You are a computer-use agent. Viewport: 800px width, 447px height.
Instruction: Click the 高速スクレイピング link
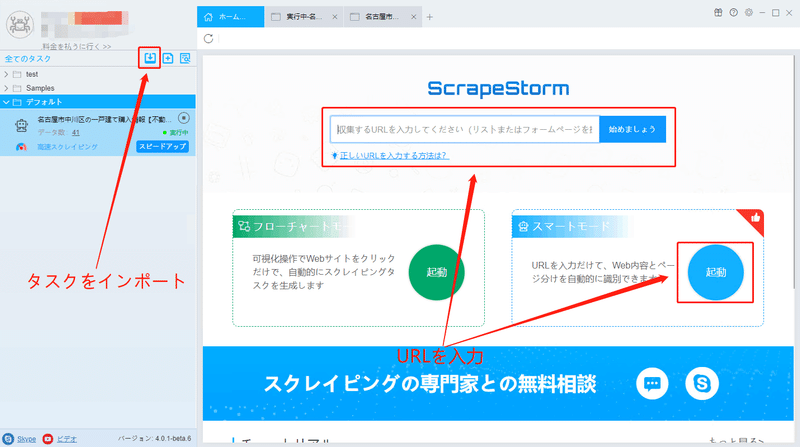coord(67,147)
